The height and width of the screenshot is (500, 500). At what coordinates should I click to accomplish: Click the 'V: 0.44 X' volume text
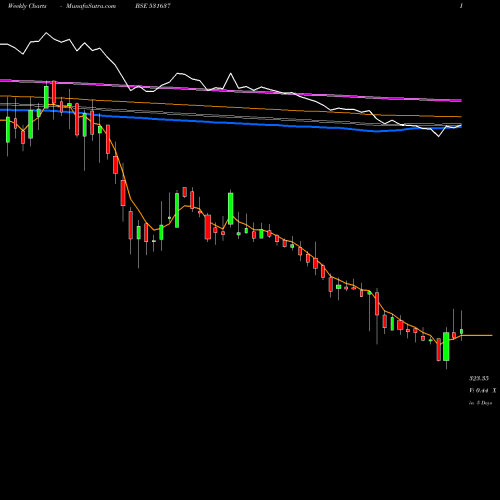(482, 390)
